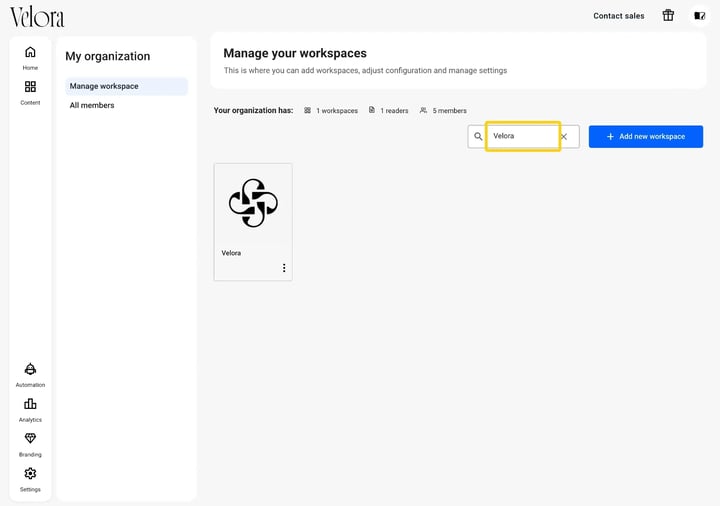Select Manage workspace menu item
The width and height of the screenshot is (720, 506).
pos(126,86)
